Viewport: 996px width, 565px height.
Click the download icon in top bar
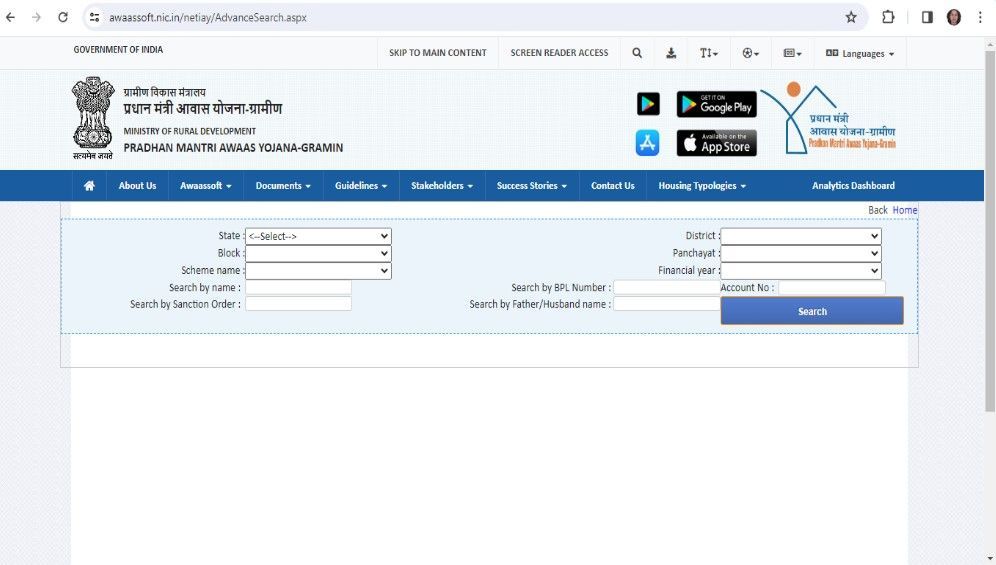[671, 53]
